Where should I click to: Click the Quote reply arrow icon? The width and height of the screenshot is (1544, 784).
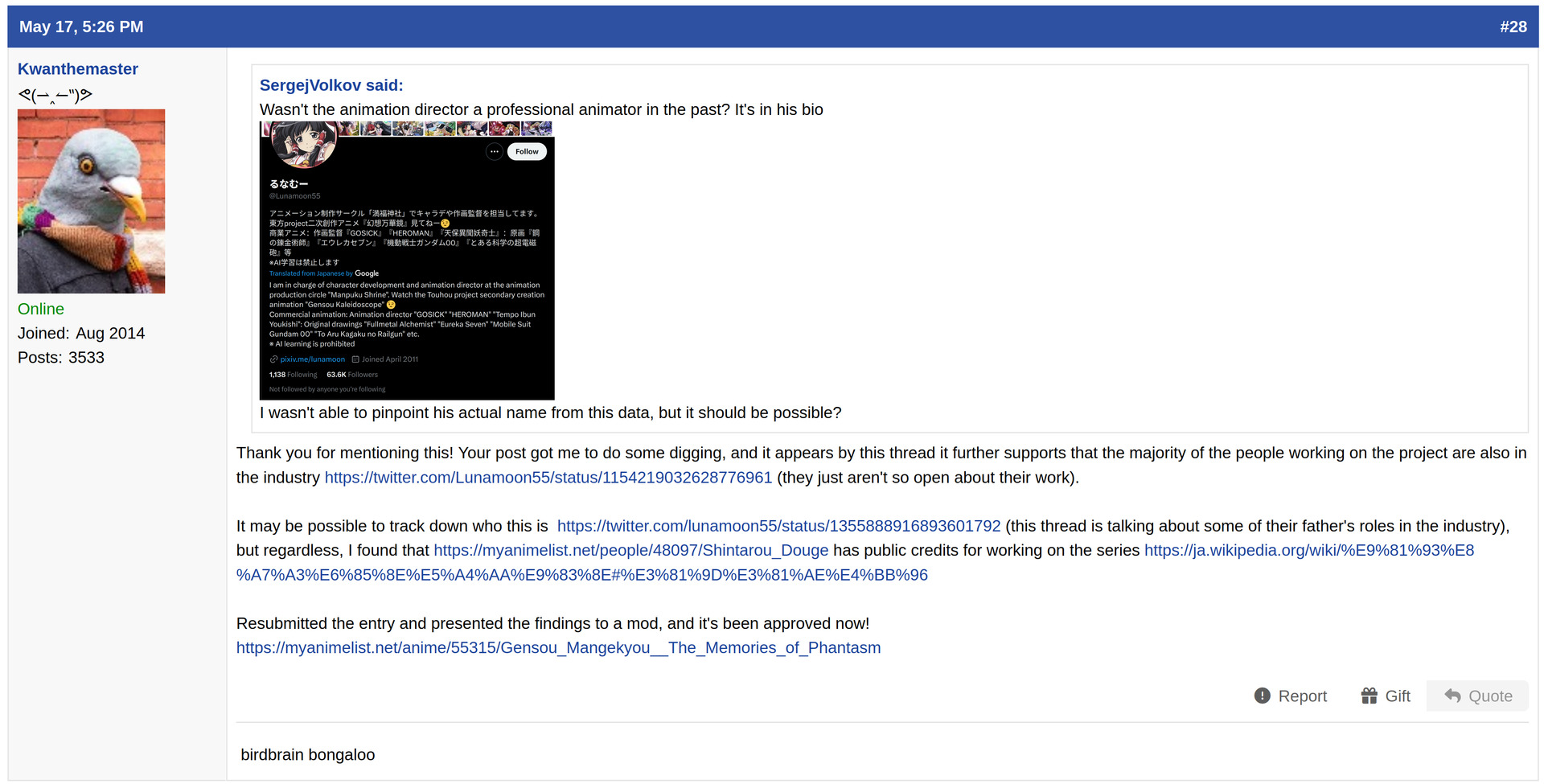click(x=1452, y=696)
